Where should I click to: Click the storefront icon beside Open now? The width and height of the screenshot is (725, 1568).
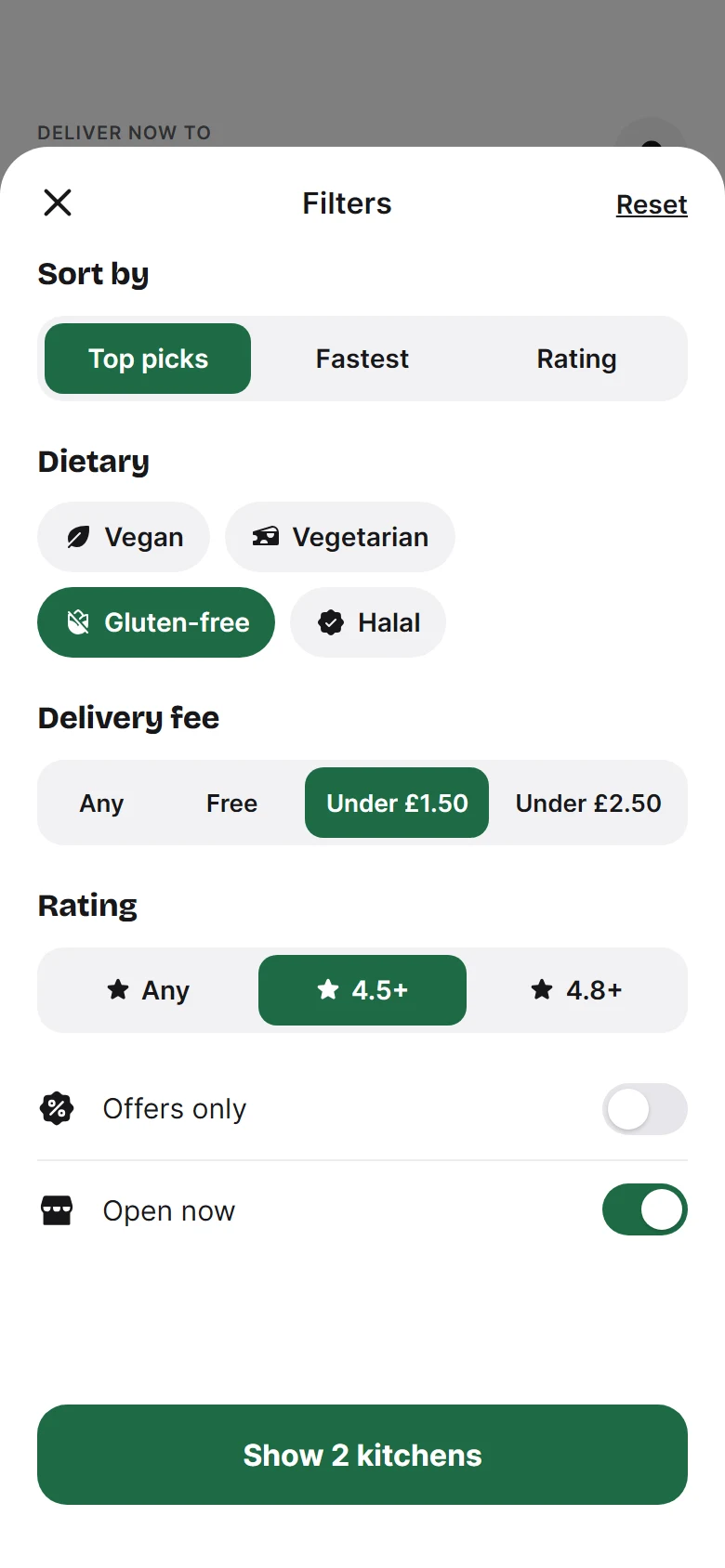(x=57, y=1210)
